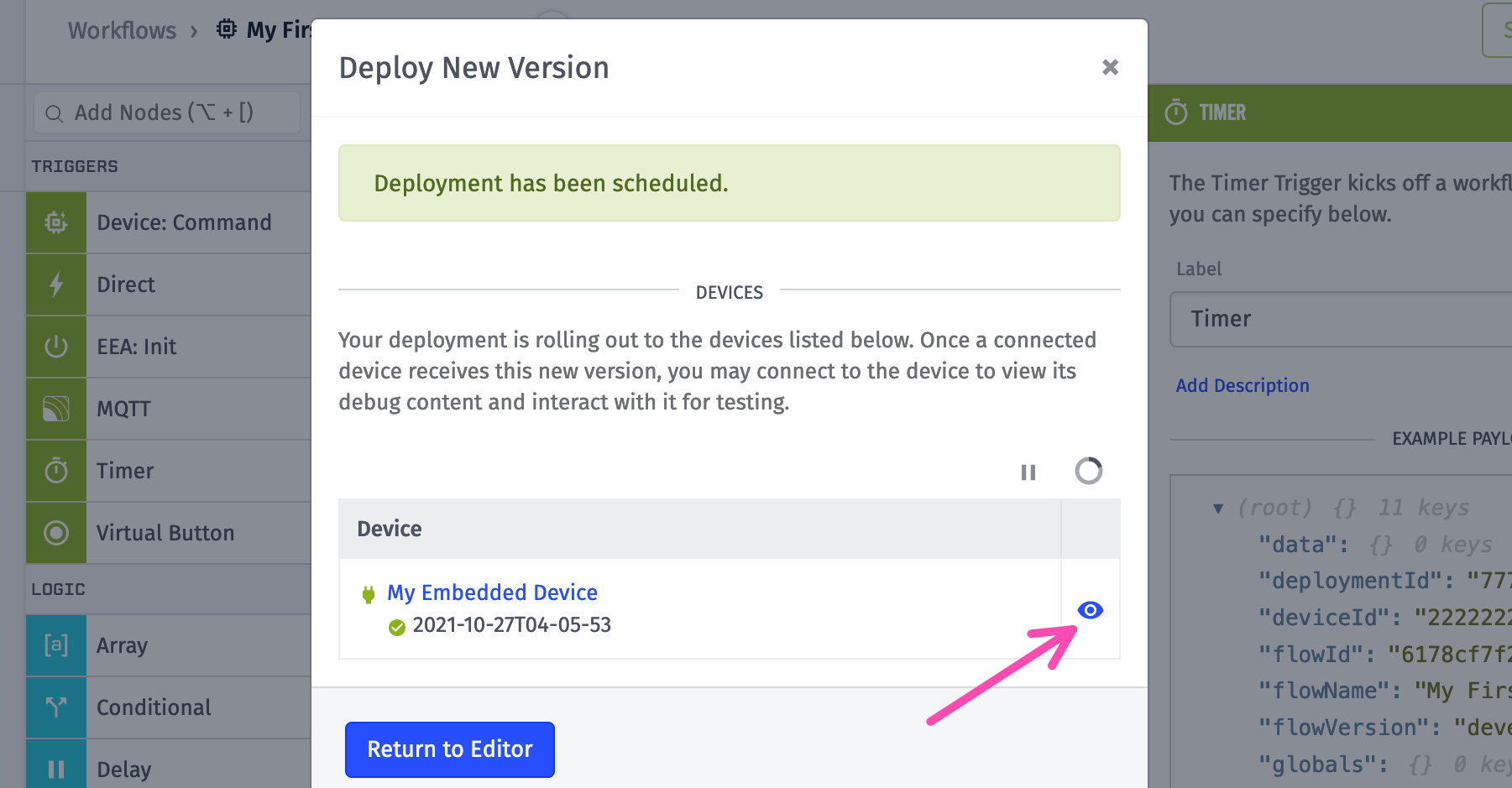Screen dimensions: 1512x788
Task: Click the eye icon for My Embedded Device
Action: (1090, 610)
